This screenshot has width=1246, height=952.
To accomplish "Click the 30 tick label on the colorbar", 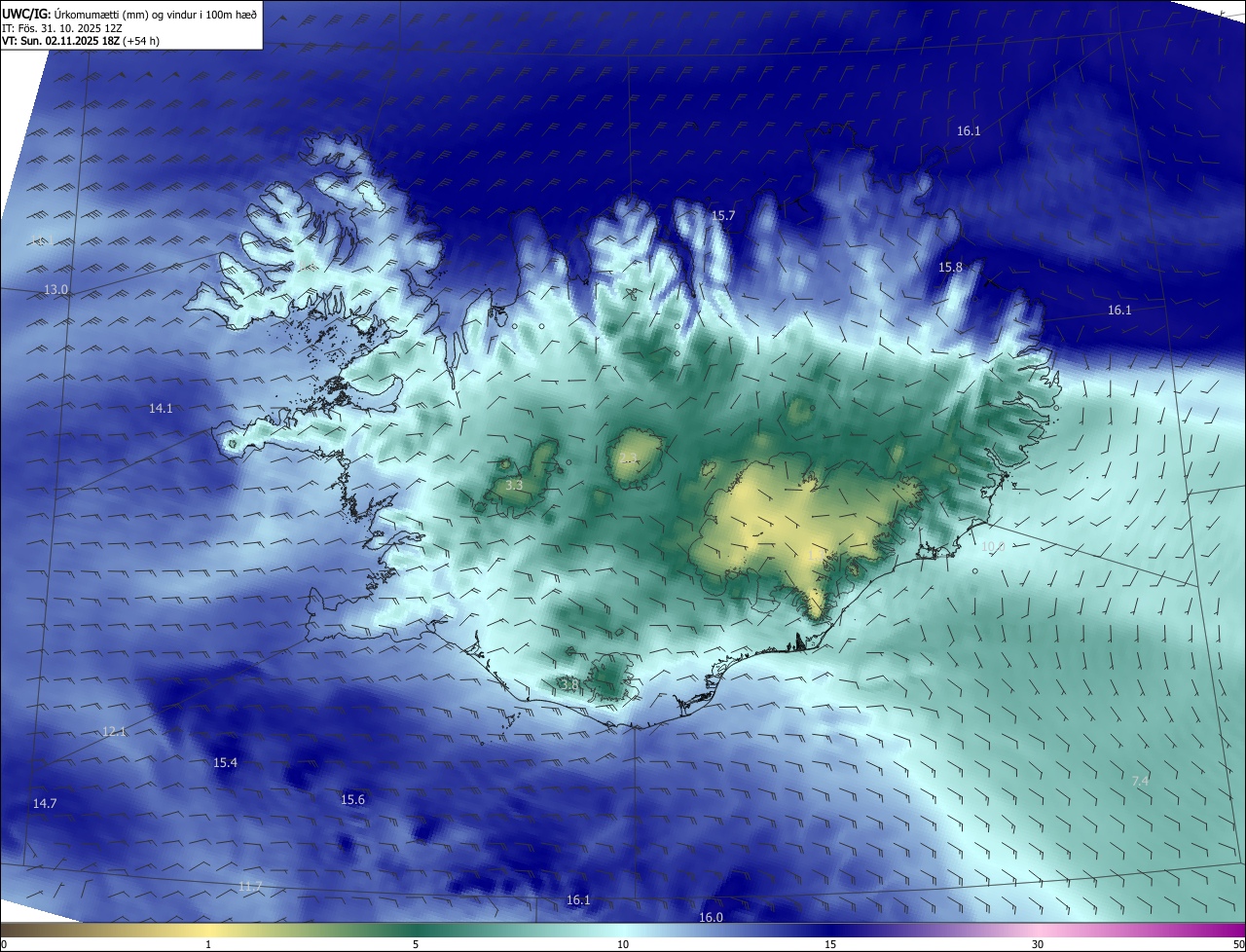I will click(x=1038, y=944).
